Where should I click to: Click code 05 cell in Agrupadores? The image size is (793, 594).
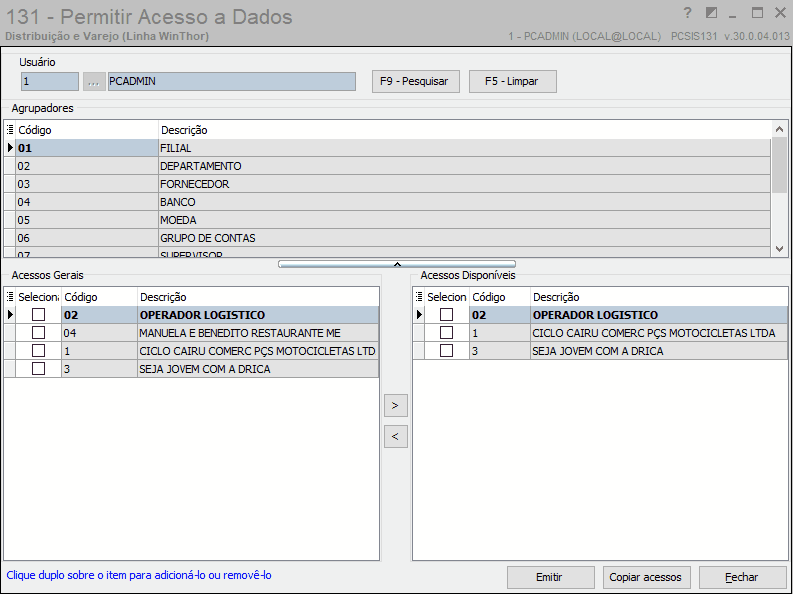click(86, 220)
